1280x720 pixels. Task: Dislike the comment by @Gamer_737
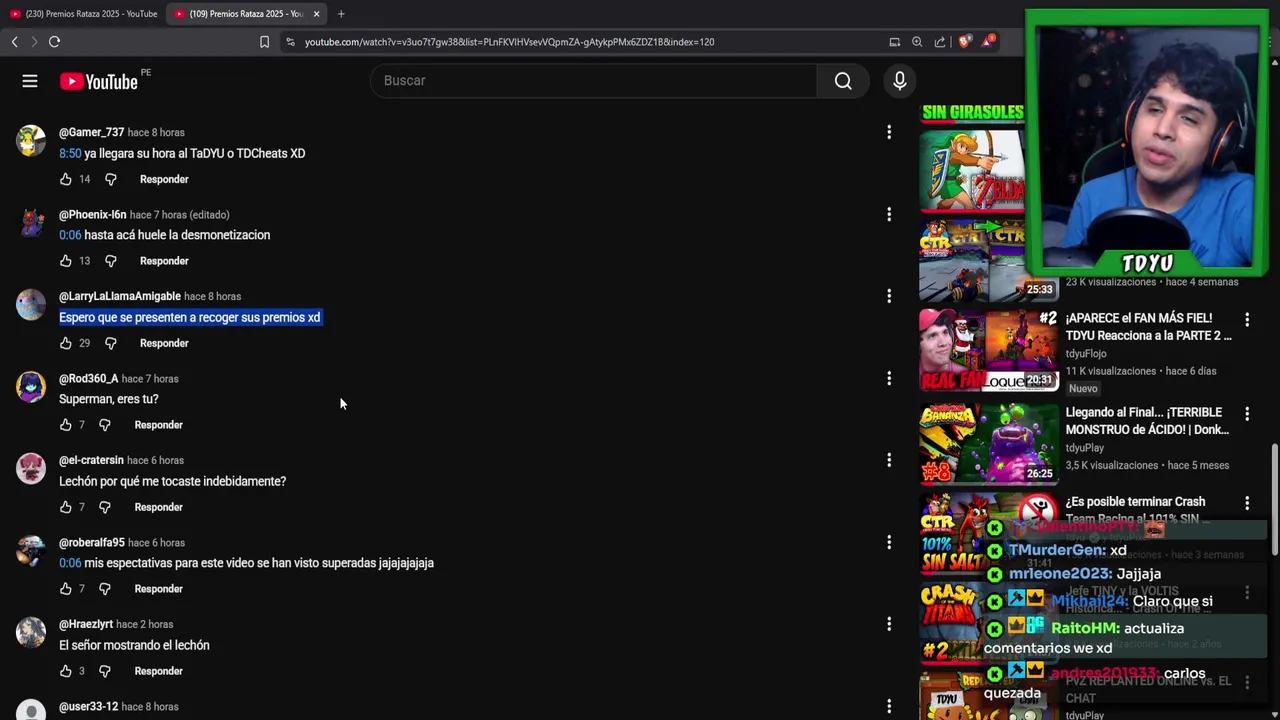coord(110,179)
